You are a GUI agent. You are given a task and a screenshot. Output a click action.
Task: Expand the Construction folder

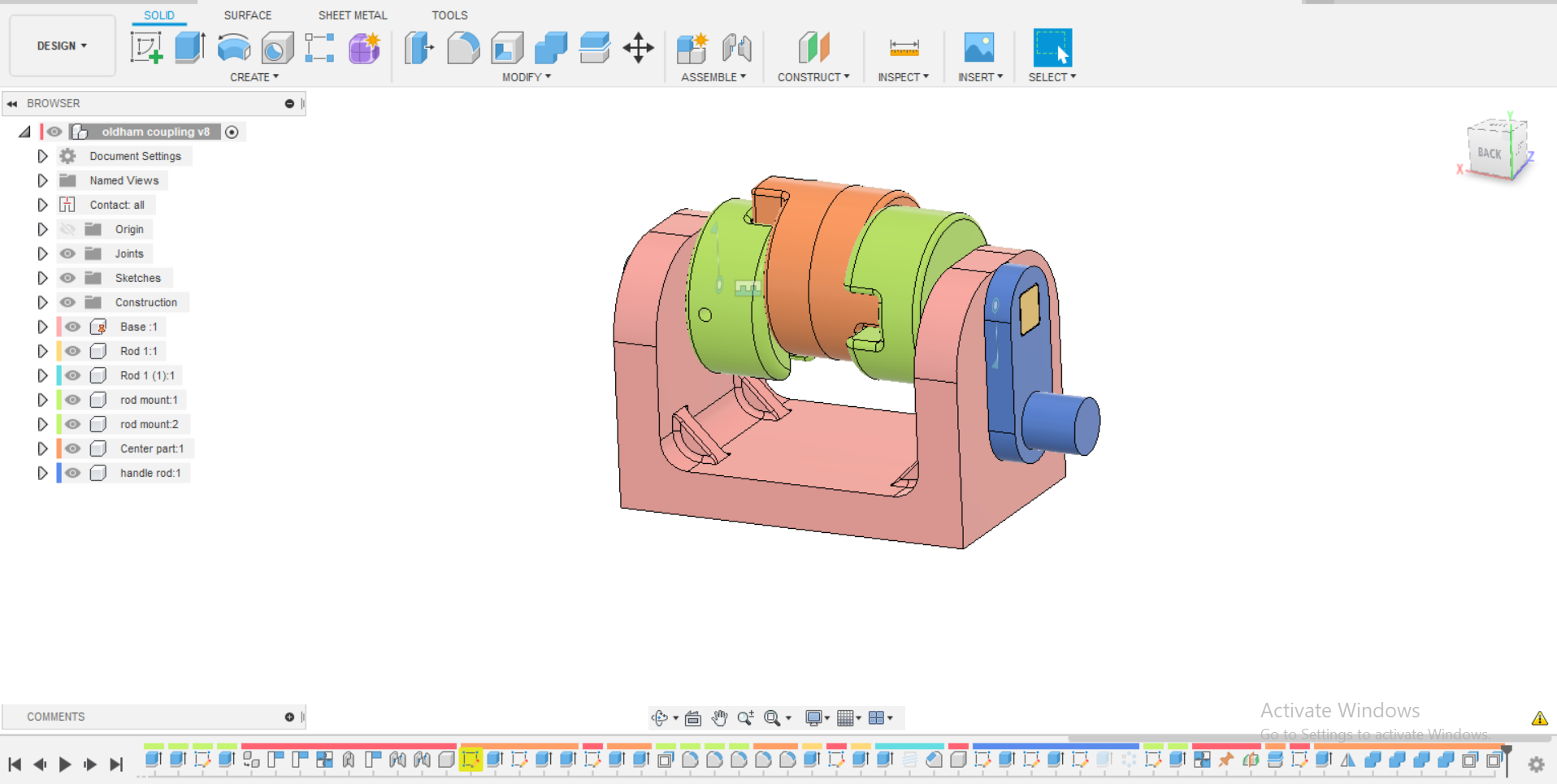(x=42, y=302)
